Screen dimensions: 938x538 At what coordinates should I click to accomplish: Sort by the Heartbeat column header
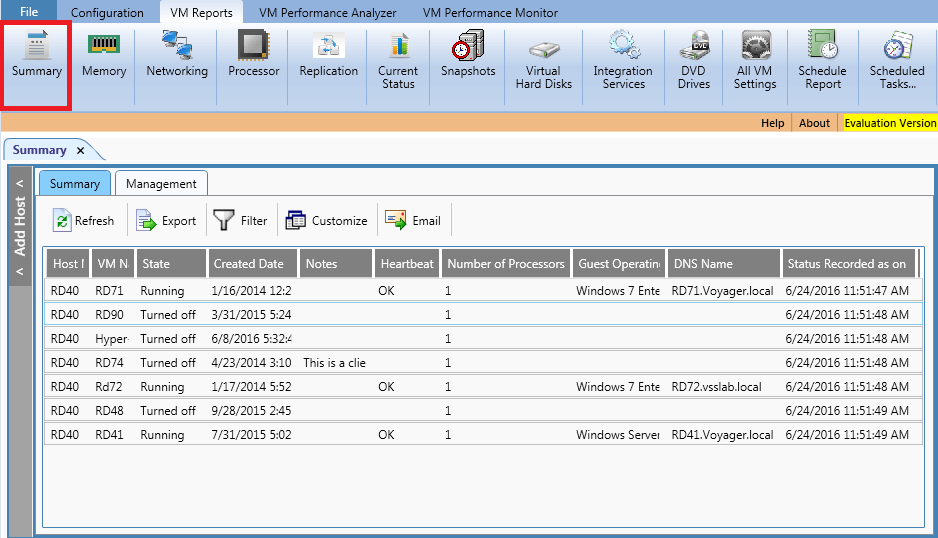[x=407, y=263]
